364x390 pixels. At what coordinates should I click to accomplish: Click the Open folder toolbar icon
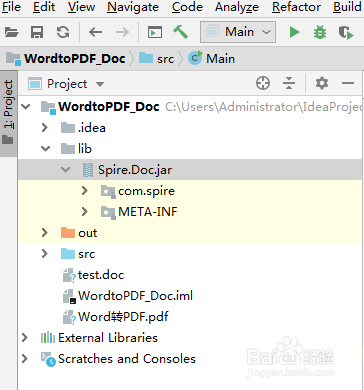click(12, 32)
